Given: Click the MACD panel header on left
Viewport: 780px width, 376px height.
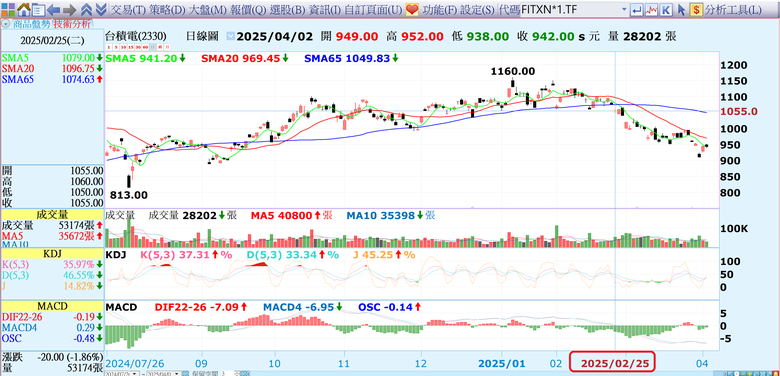Looking at the screenshot, I should tap(52, 305).
